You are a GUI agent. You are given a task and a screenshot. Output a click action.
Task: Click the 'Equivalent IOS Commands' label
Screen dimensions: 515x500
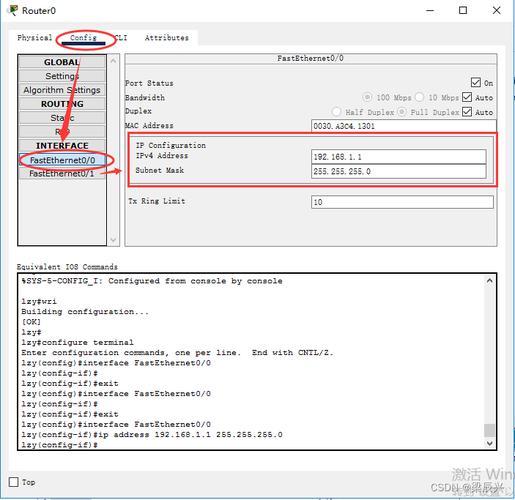pos(67,267)
